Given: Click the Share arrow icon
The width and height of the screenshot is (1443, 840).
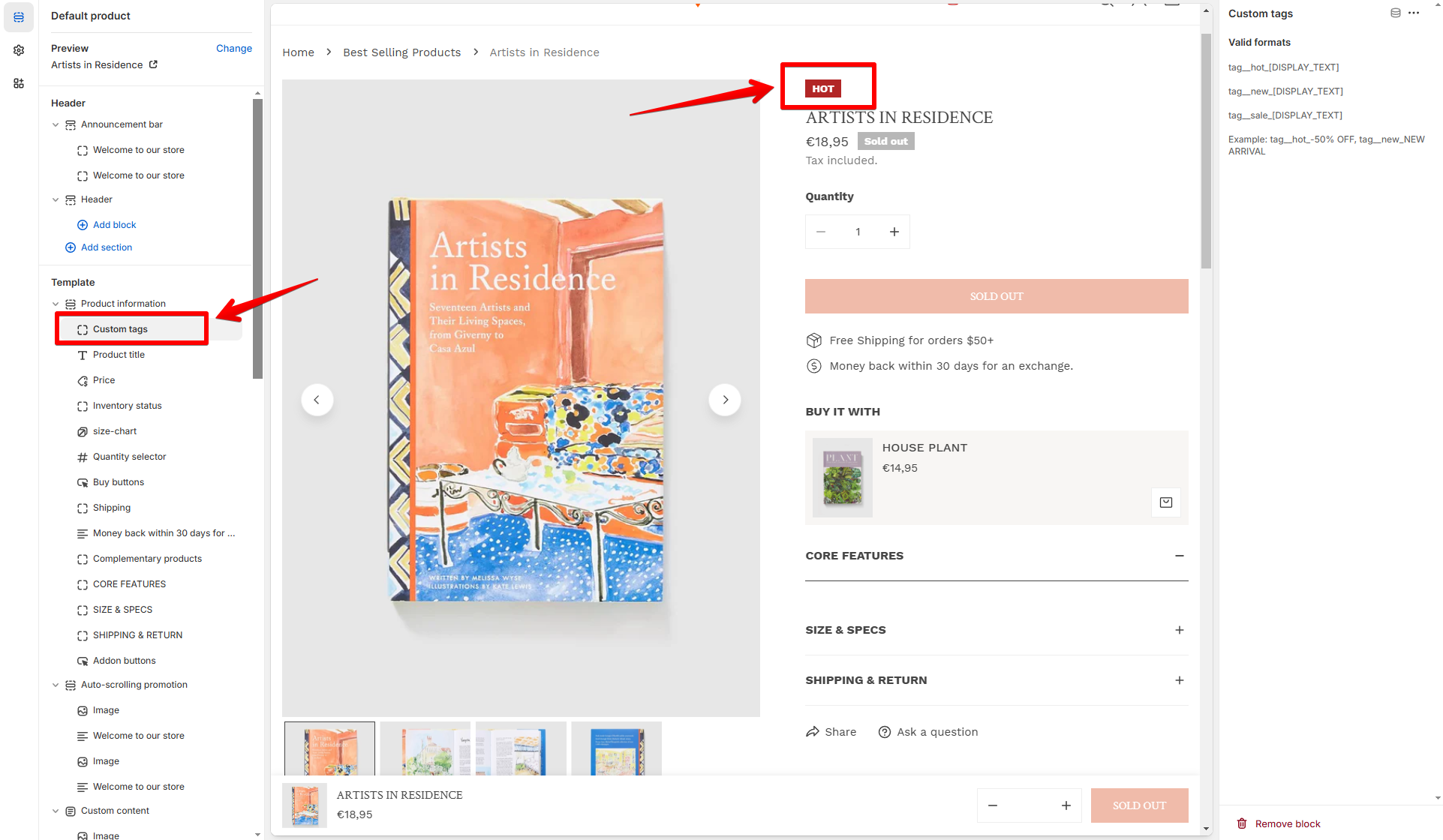Looking at the screenshot, I should tap(813, 732).
